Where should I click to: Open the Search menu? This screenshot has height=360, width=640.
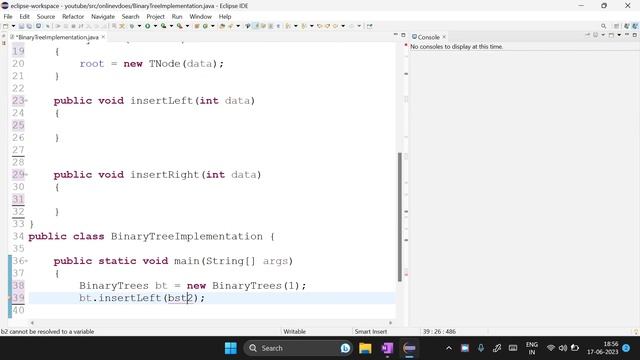pyautogui.click(x=131, y=16)
